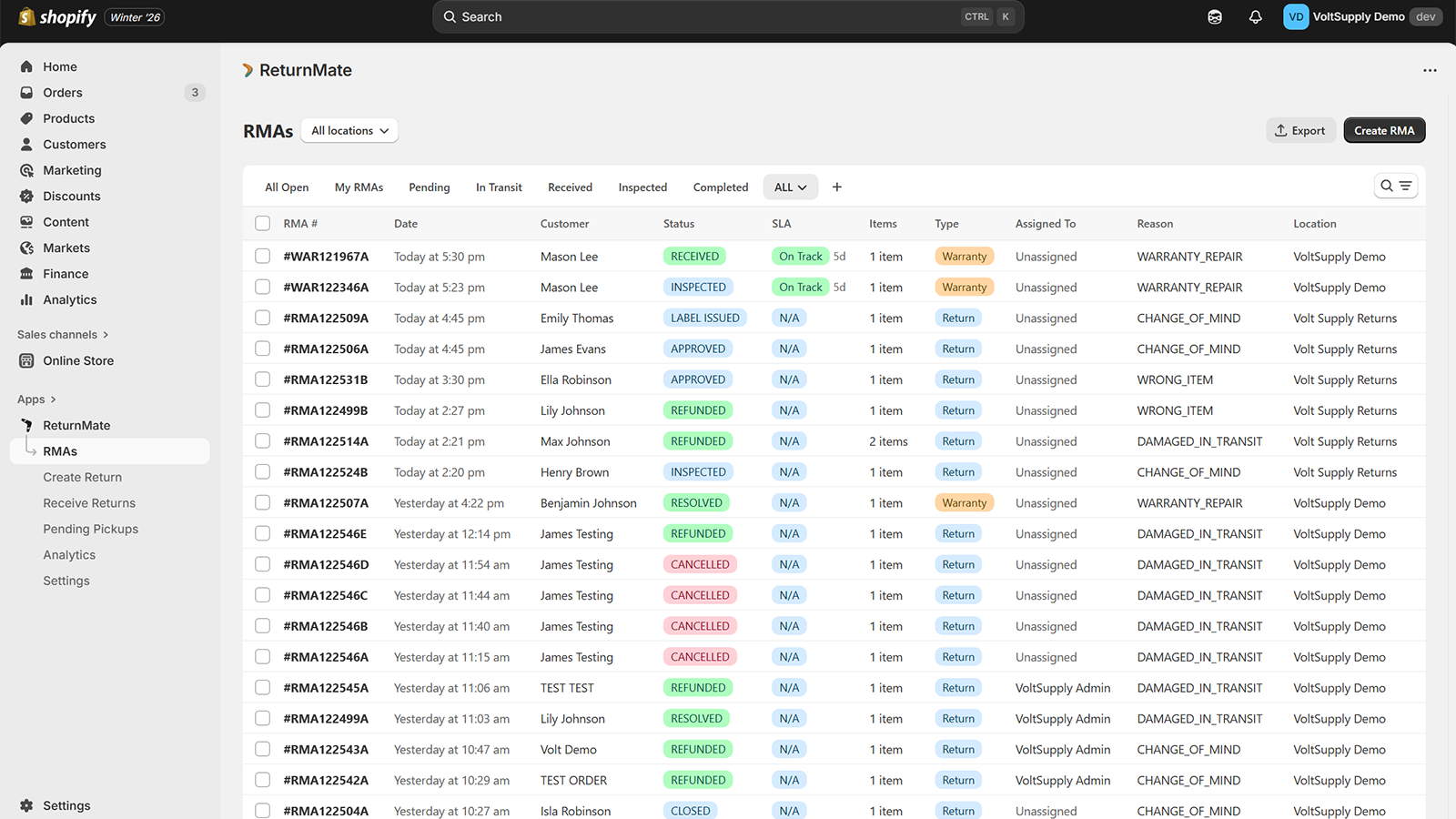
Task: Select checkbox for #RMA122506A
Action: (263, 349)
